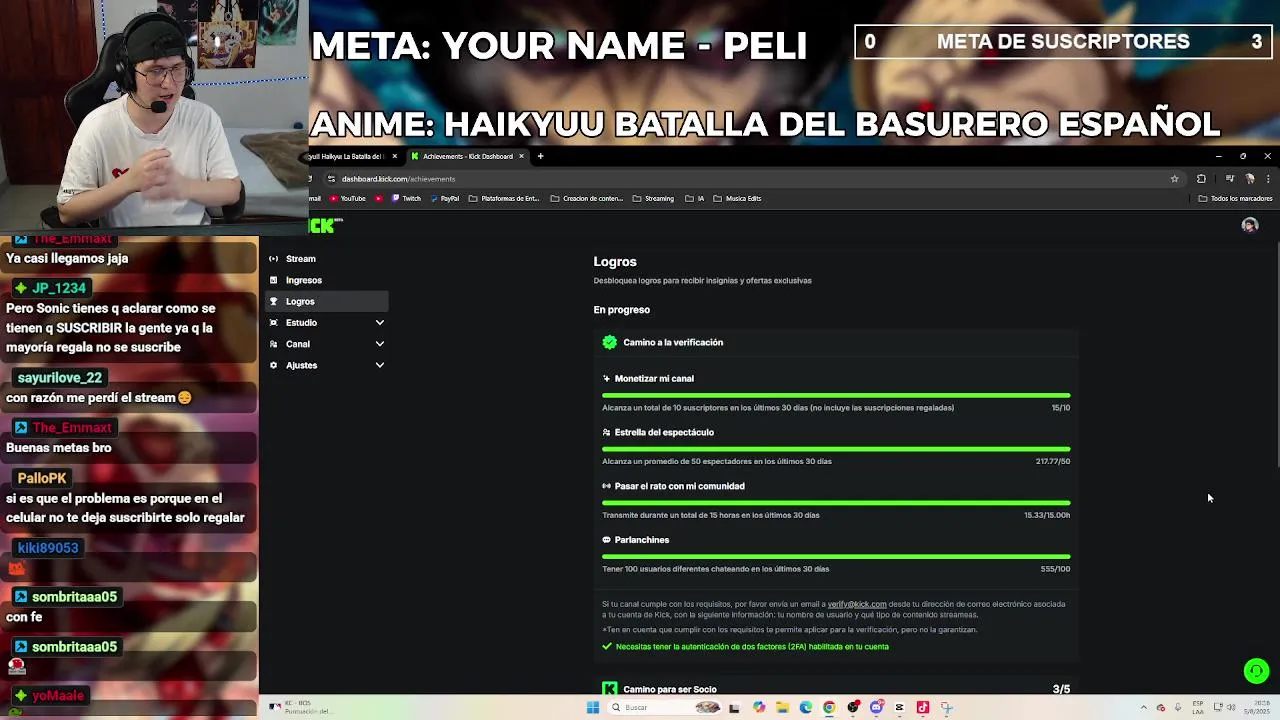The height and width of the screenshot is (720, 1280).
Task: Open verify@kick.com email link
Action: (857, 604)
